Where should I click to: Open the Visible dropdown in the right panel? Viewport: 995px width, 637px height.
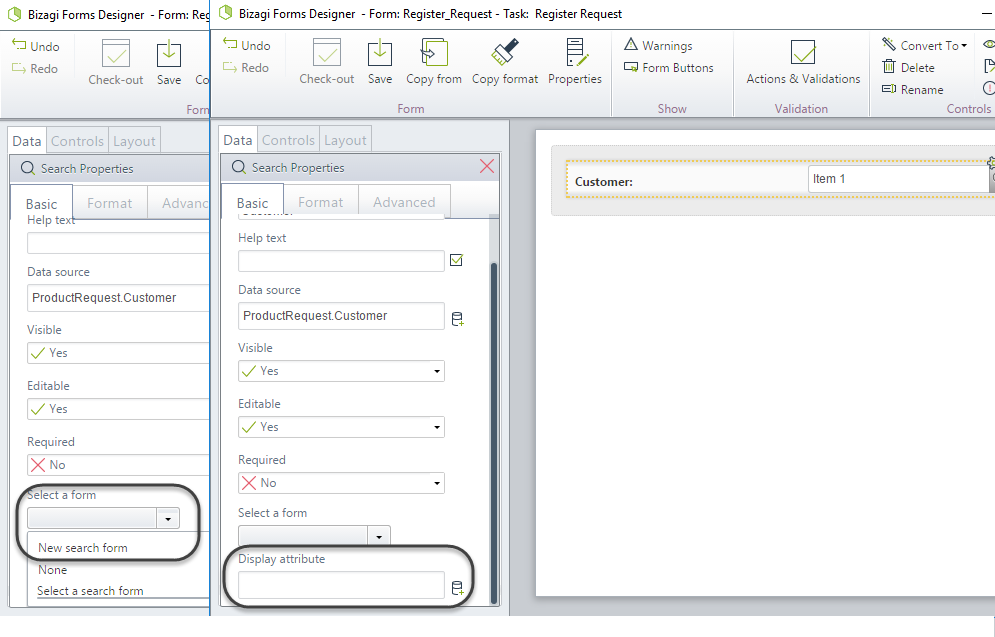tap(341, 371)
